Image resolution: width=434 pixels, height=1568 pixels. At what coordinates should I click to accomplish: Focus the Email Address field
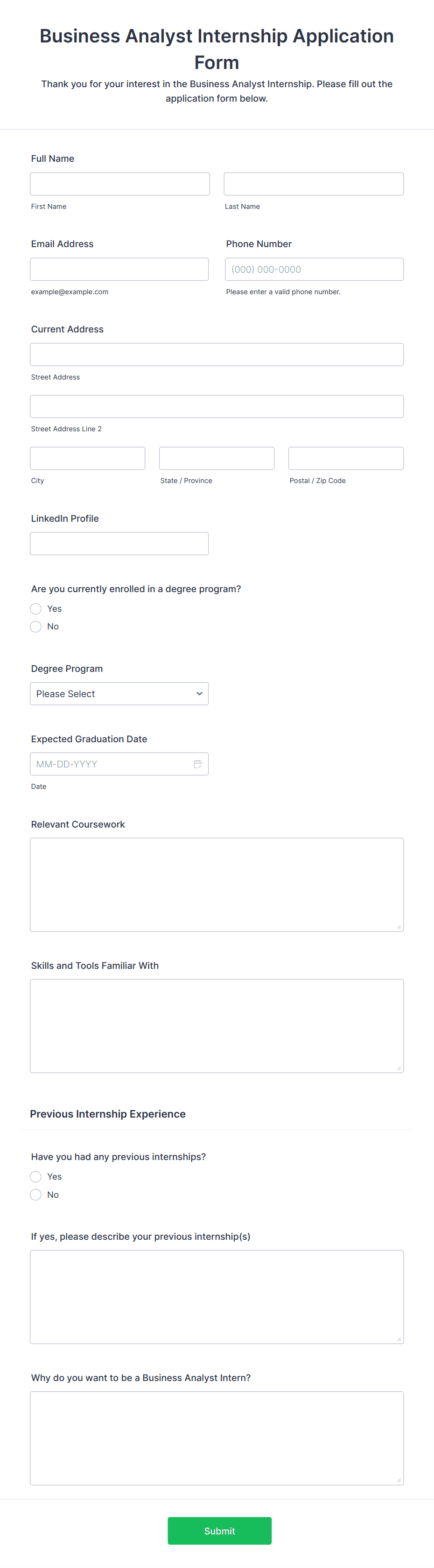(x=119, y=269)
